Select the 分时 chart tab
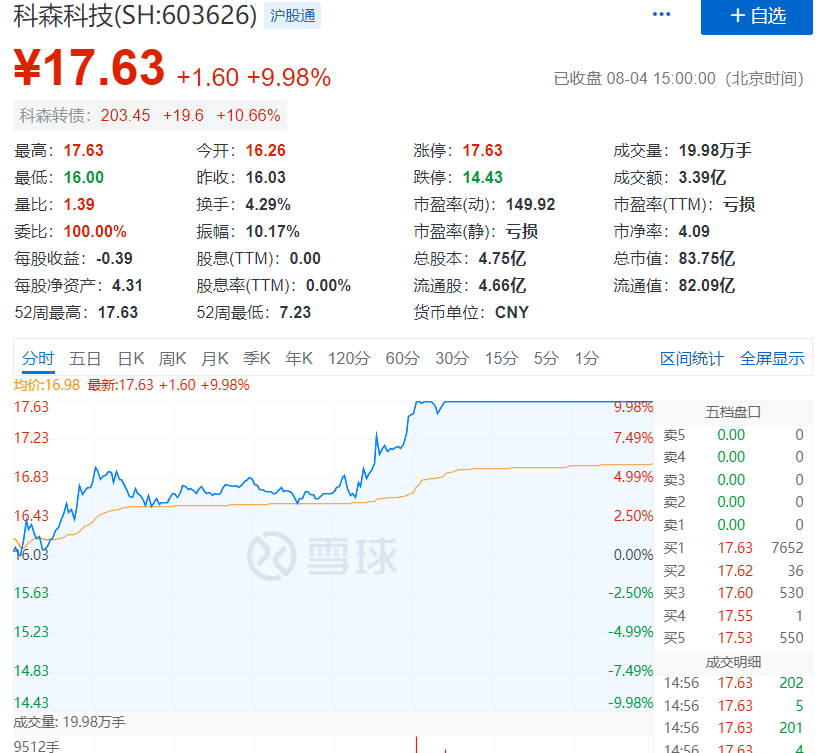 point(38,358)
